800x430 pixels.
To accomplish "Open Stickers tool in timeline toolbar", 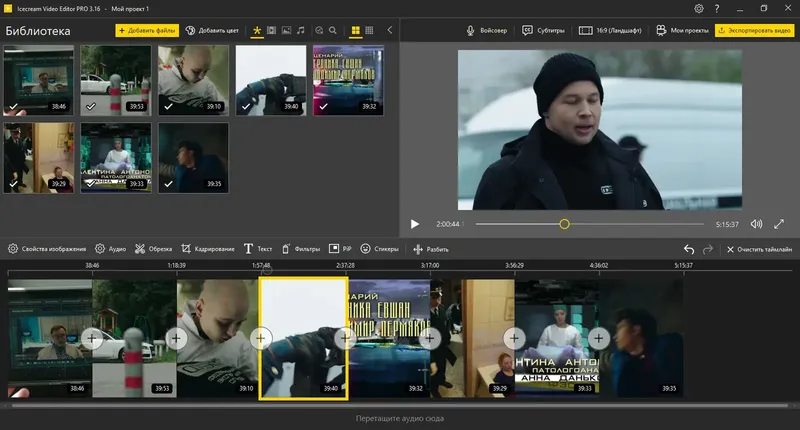I will (x=379, y=249).
